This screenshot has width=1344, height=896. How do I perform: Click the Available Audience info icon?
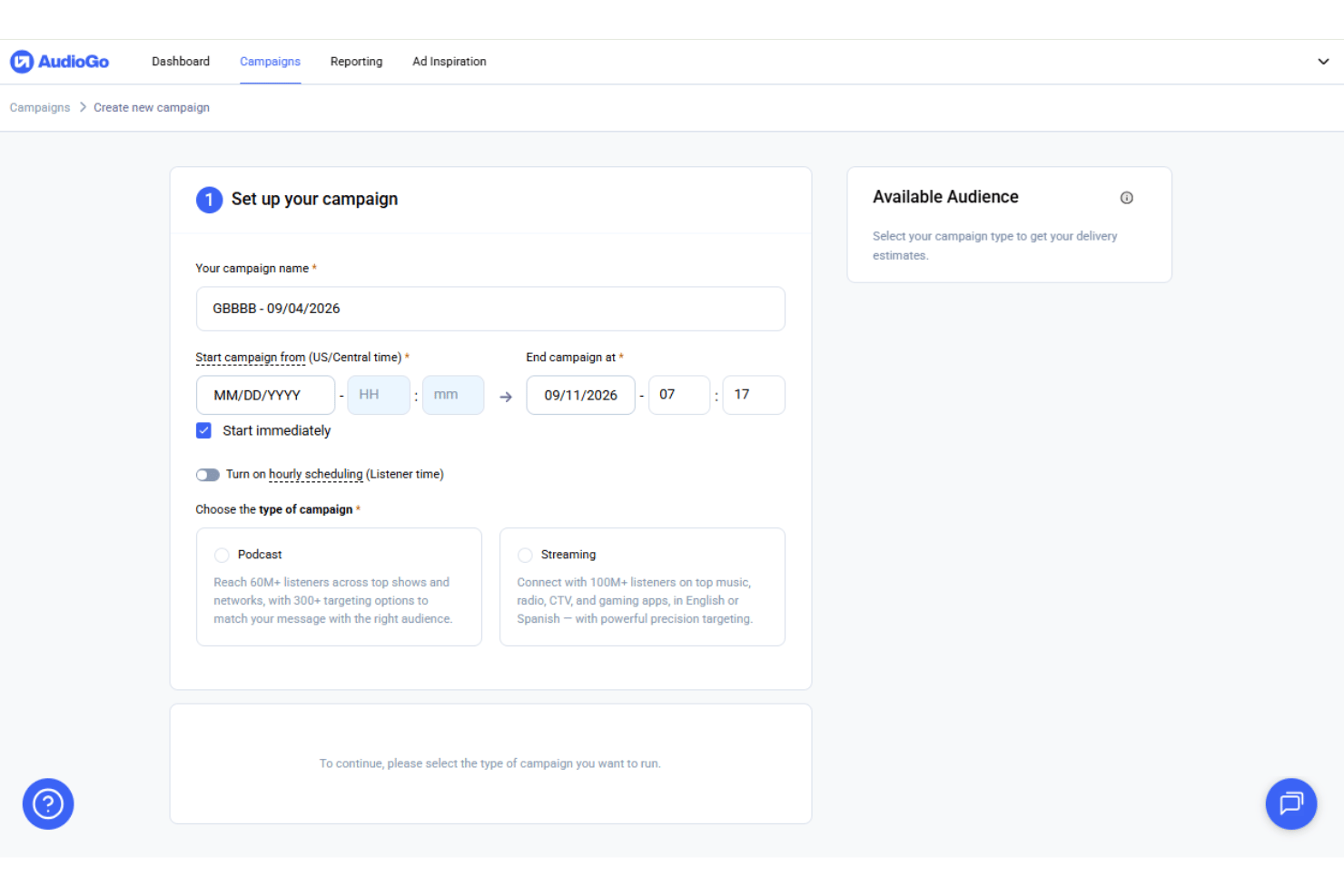(x=1126, y=198)
